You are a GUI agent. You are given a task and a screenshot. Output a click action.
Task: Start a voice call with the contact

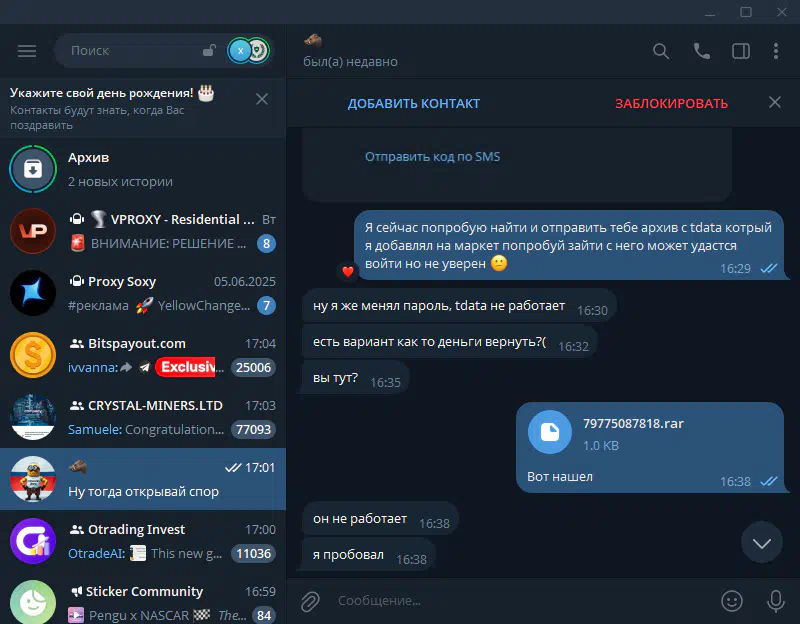[x=702, y=51]
